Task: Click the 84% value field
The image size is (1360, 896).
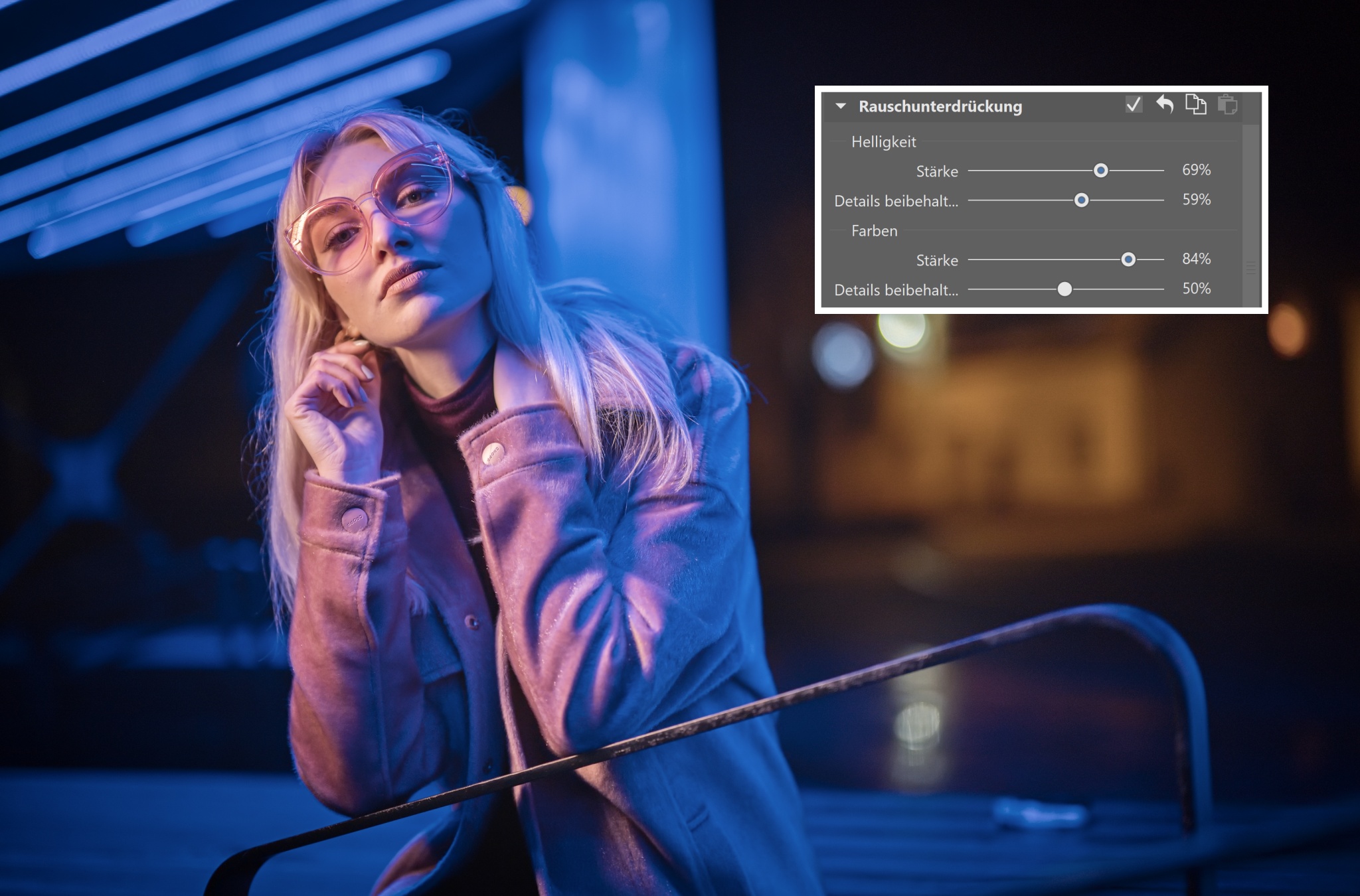Action: tap(1196, 259)
